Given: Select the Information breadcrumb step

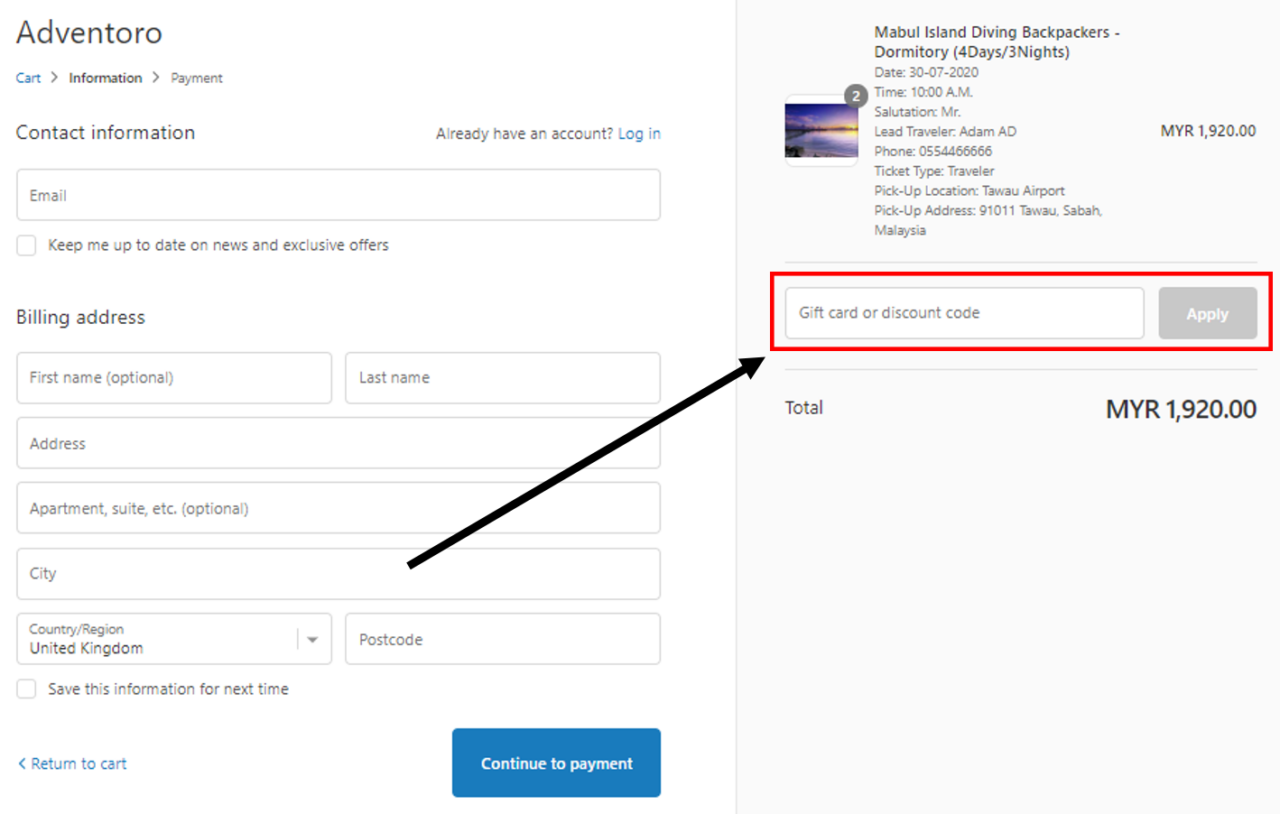Looking at the screenshot, I should (x=105, y=78).
